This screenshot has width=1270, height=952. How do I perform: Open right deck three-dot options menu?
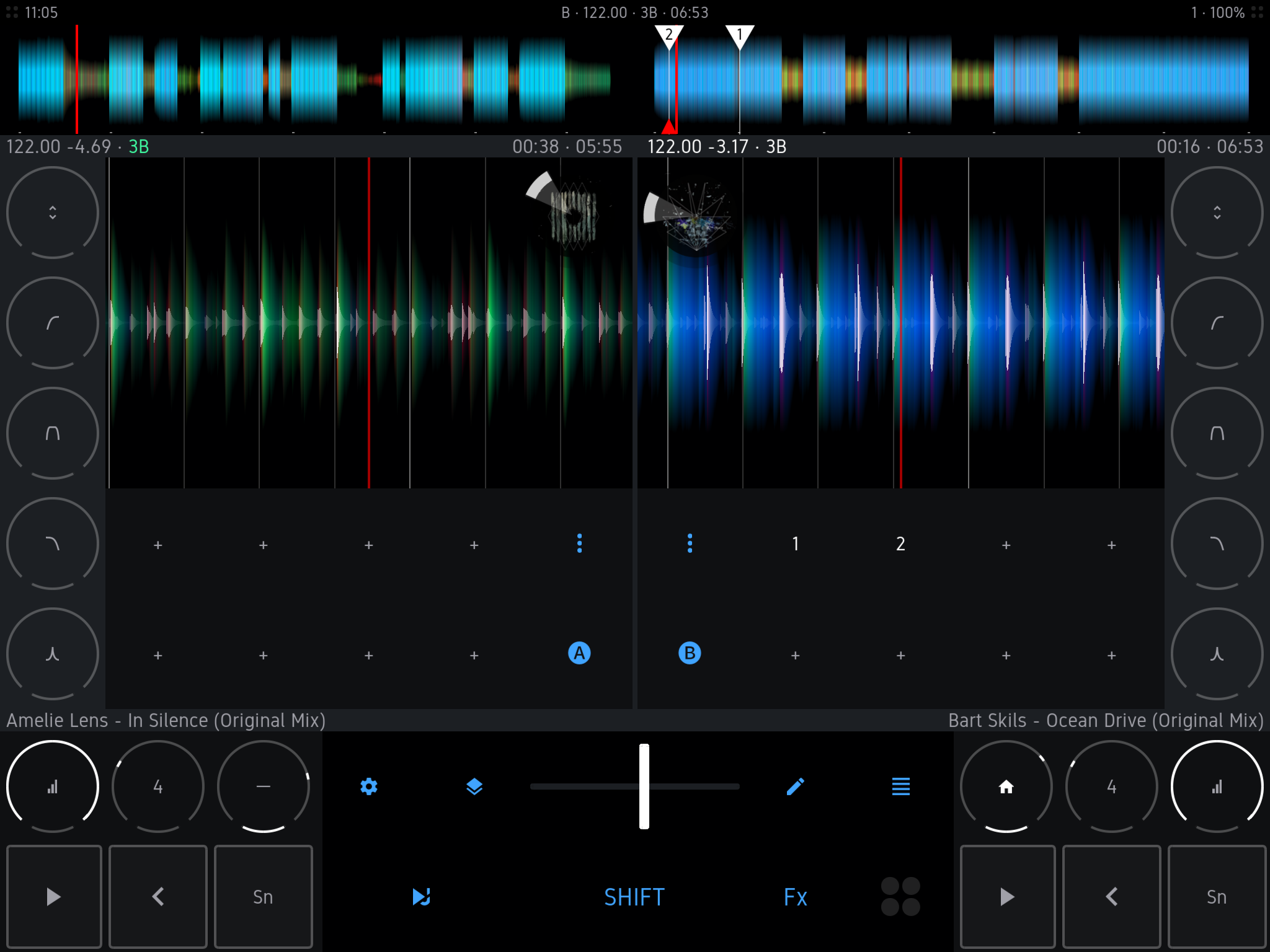click(x=690, y=544)
